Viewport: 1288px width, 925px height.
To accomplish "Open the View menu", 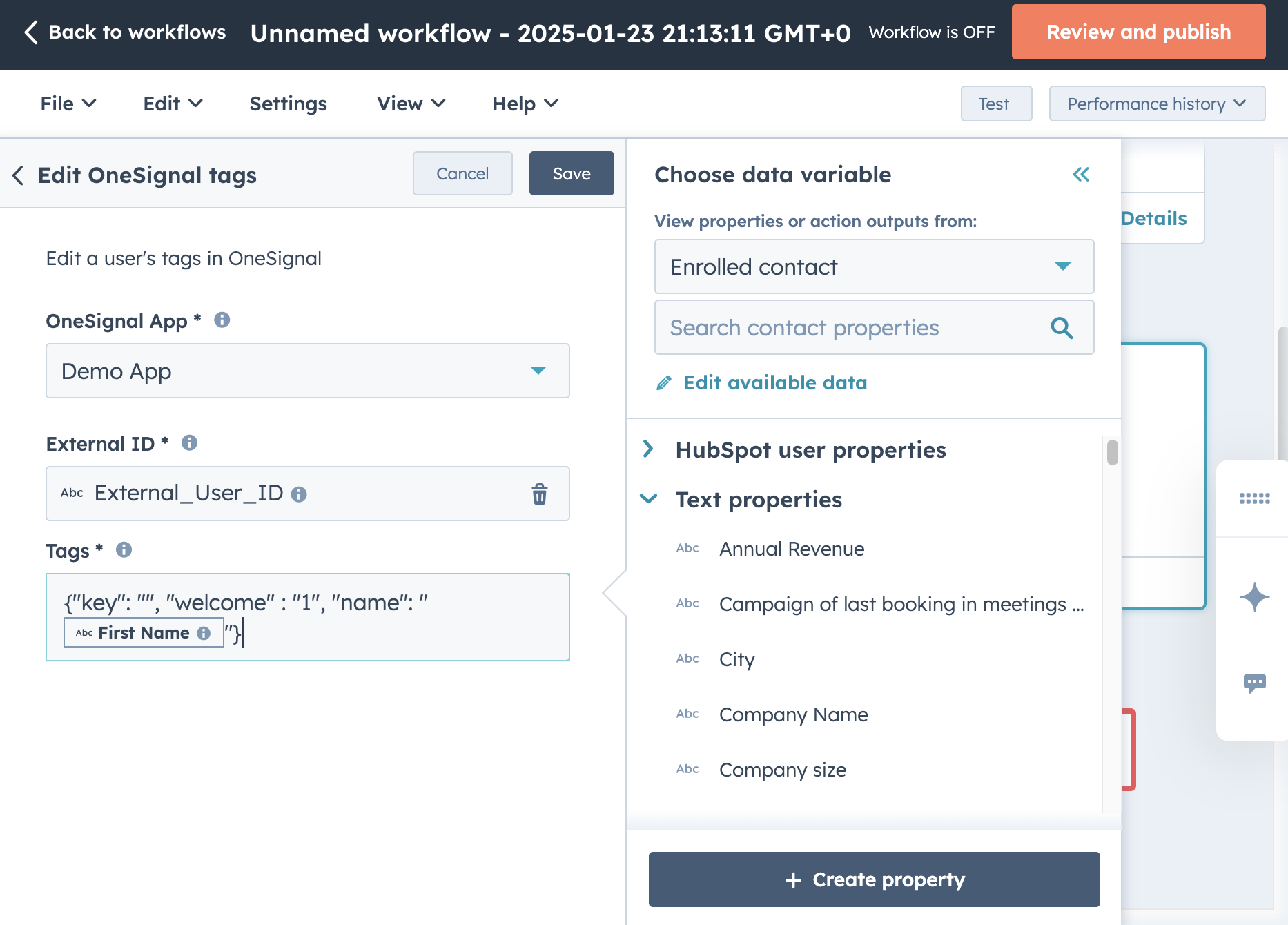I will pyautogui.click(x=411, y=104).
